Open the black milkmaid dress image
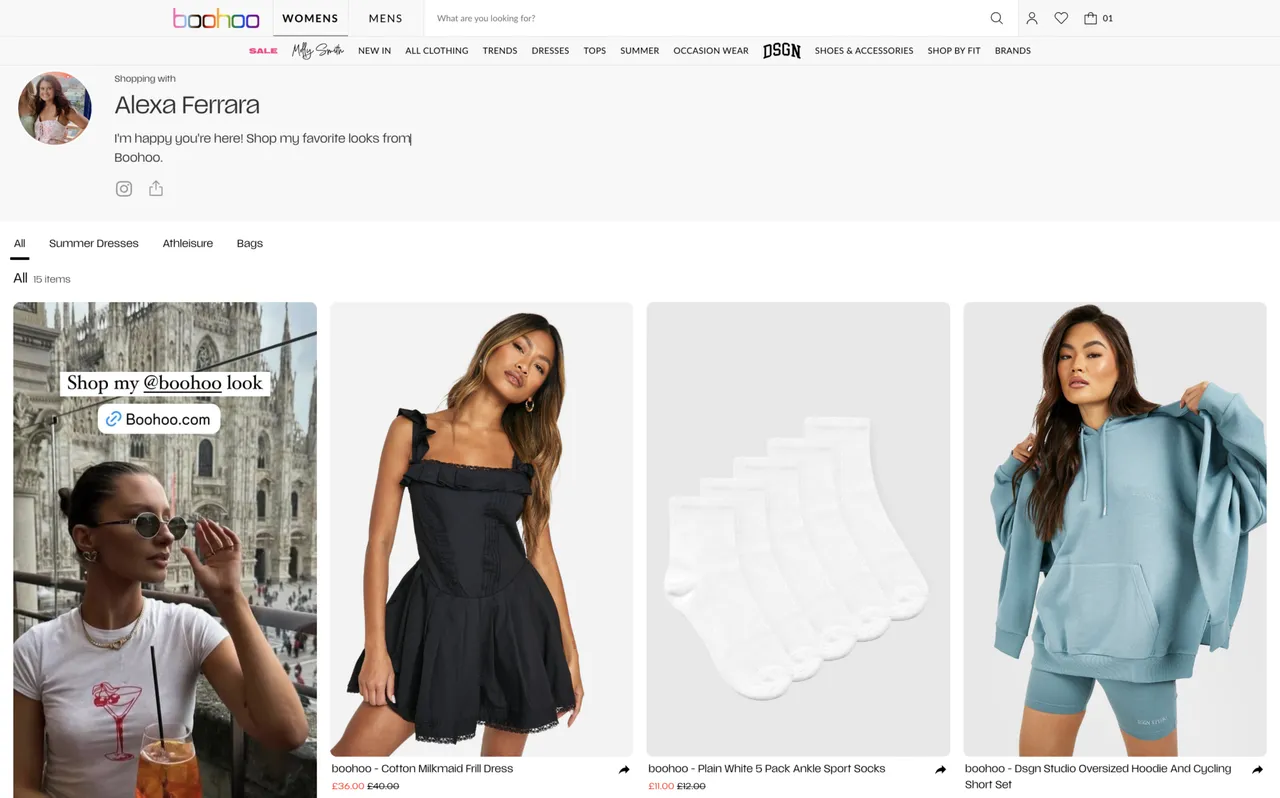The height and width of the screenshot is (798, 1280). tap(481, 529)
